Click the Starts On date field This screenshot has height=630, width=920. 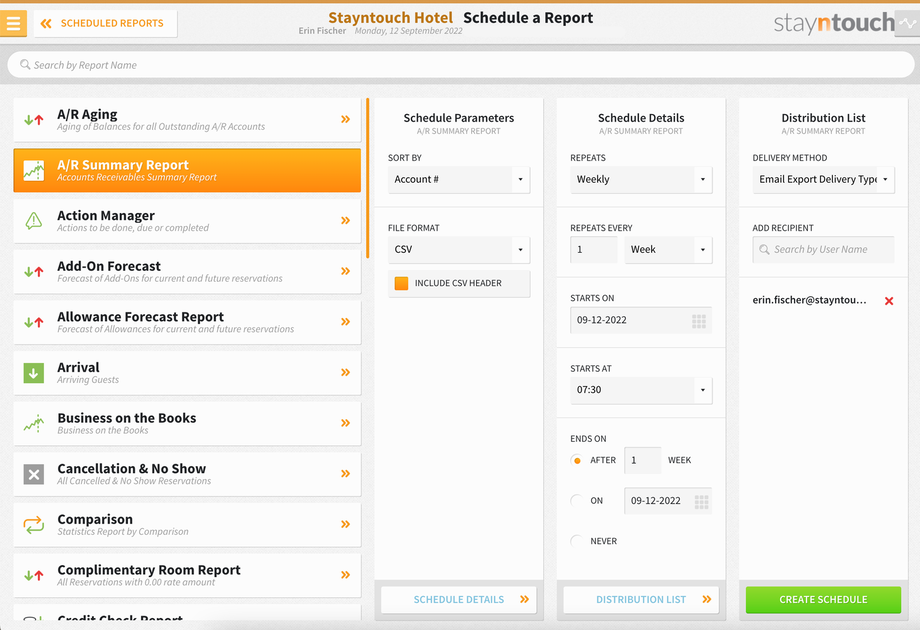[641, 320]
